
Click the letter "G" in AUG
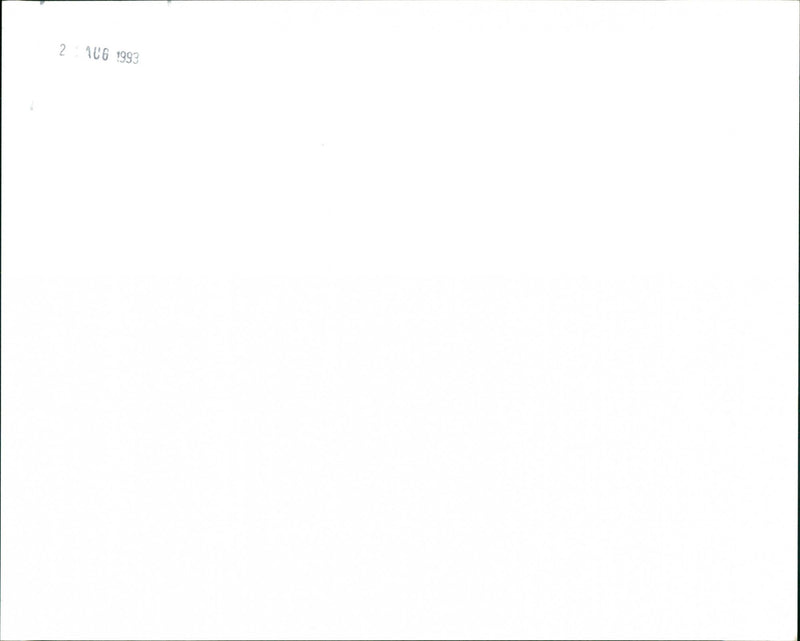(x=105, y=55)
